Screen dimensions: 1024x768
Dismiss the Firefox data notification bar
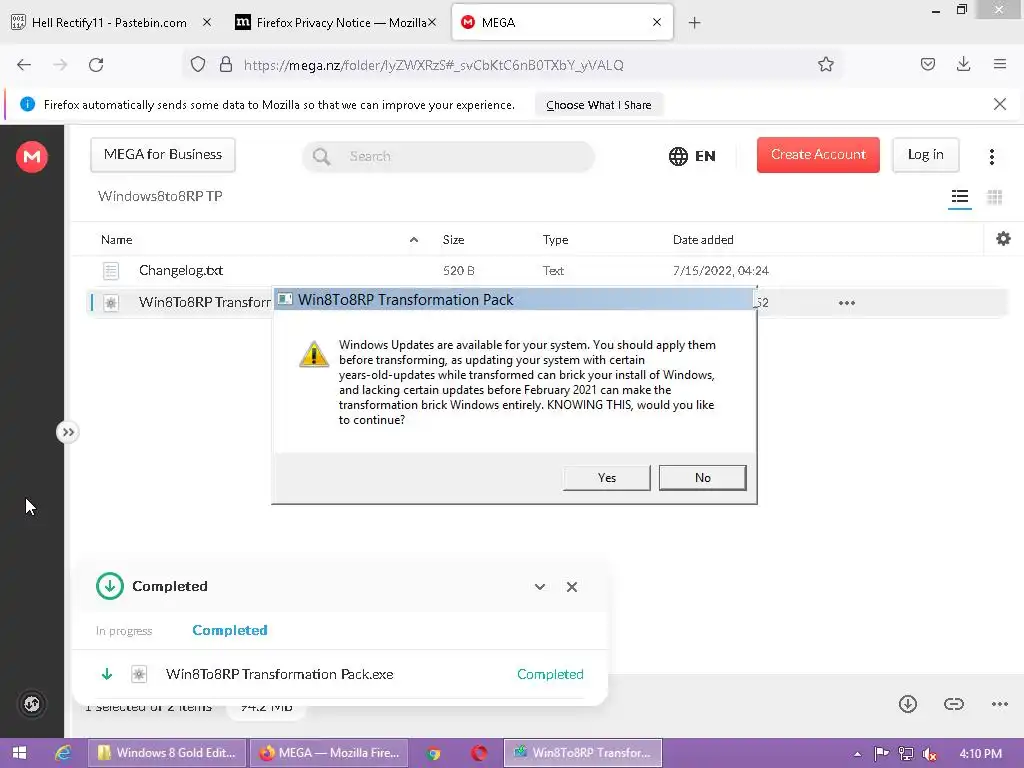pos(999,104)
